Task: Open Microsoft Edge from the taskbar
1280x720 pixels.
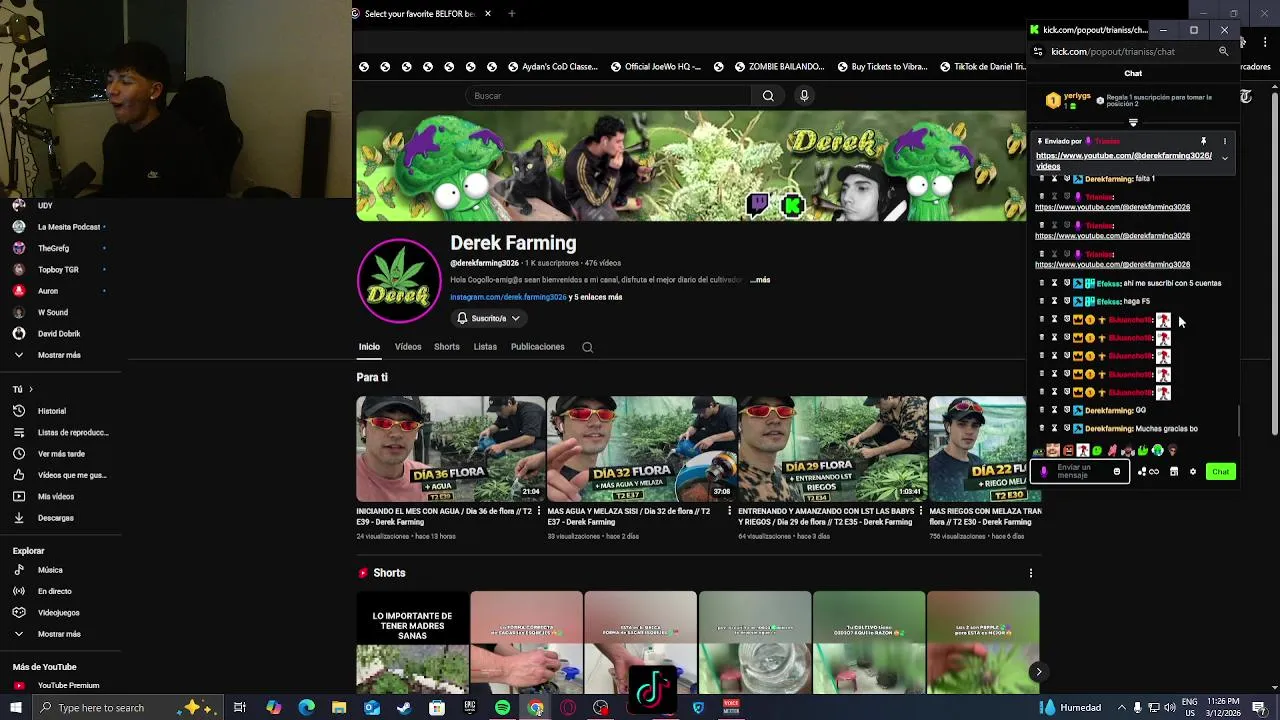Action: click(306, 708)
